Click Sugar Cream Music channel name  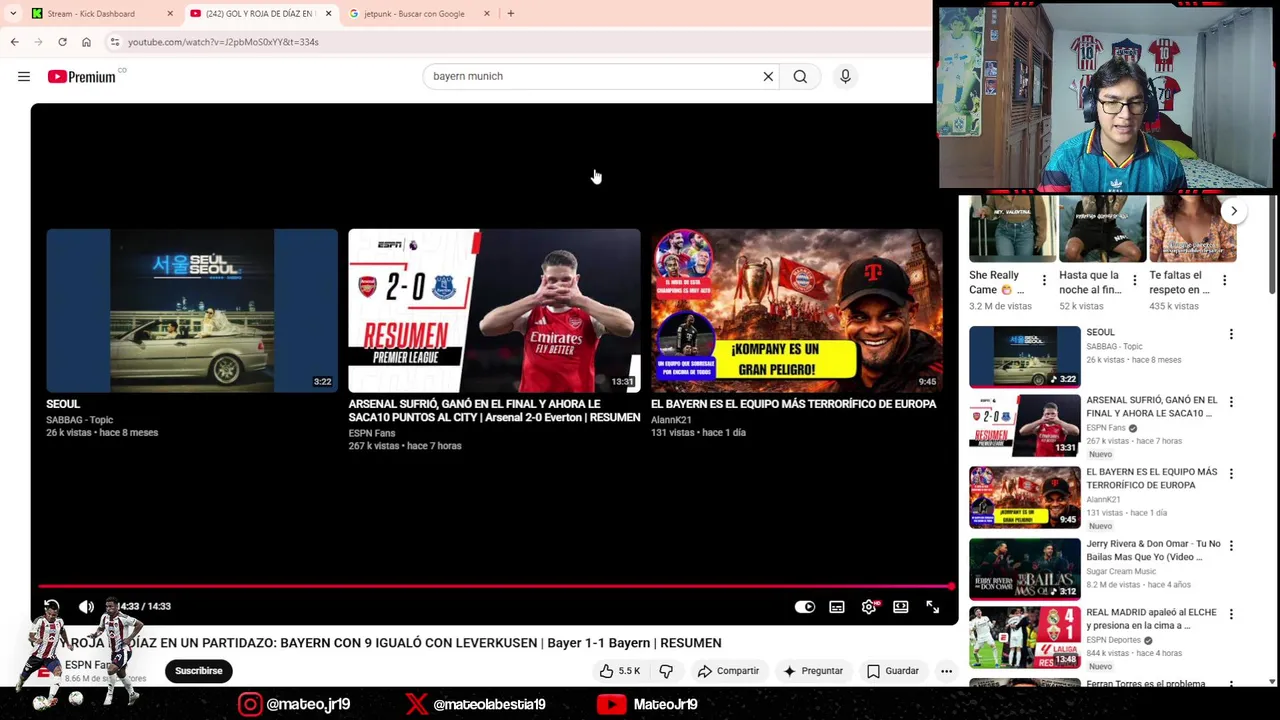[1121, 571]
